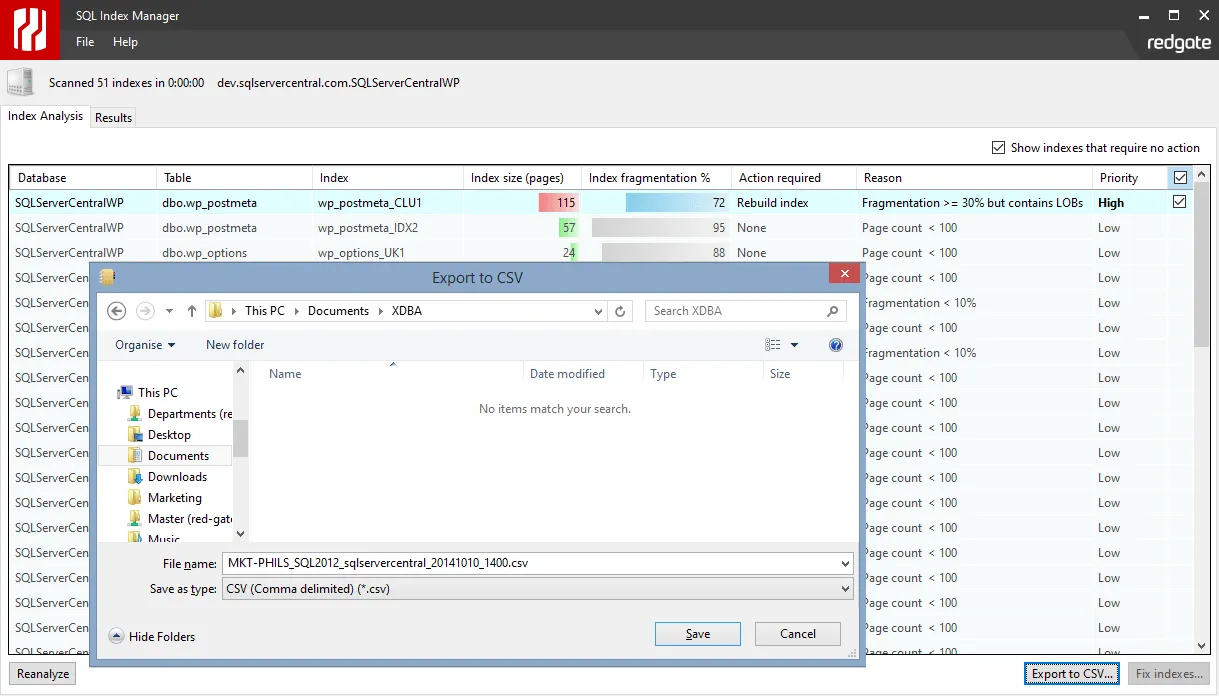Open the File menu
The width and height of the screenshot is (1219, 696).
click(85, 42)
